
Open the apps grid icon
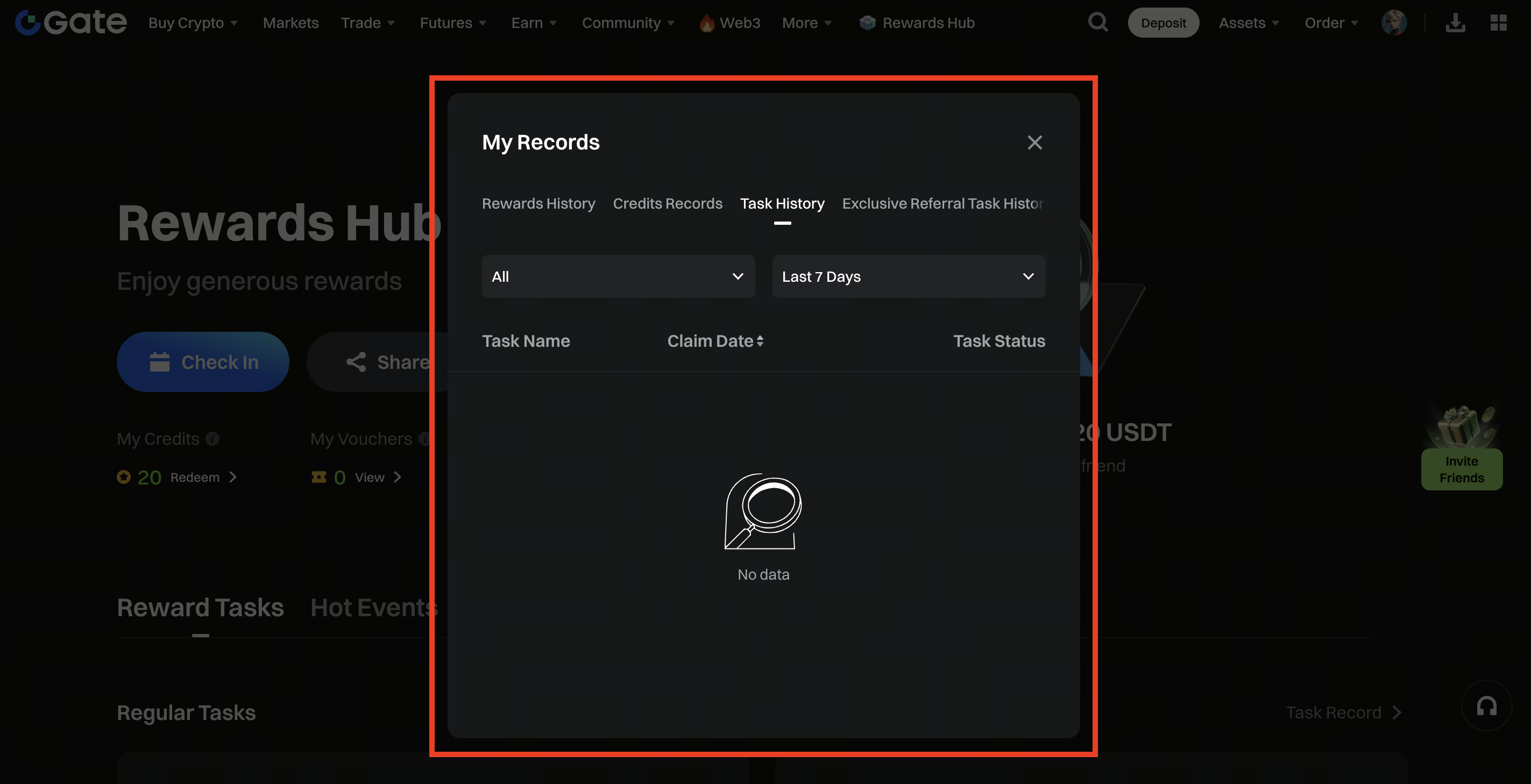coord(1498,23)
